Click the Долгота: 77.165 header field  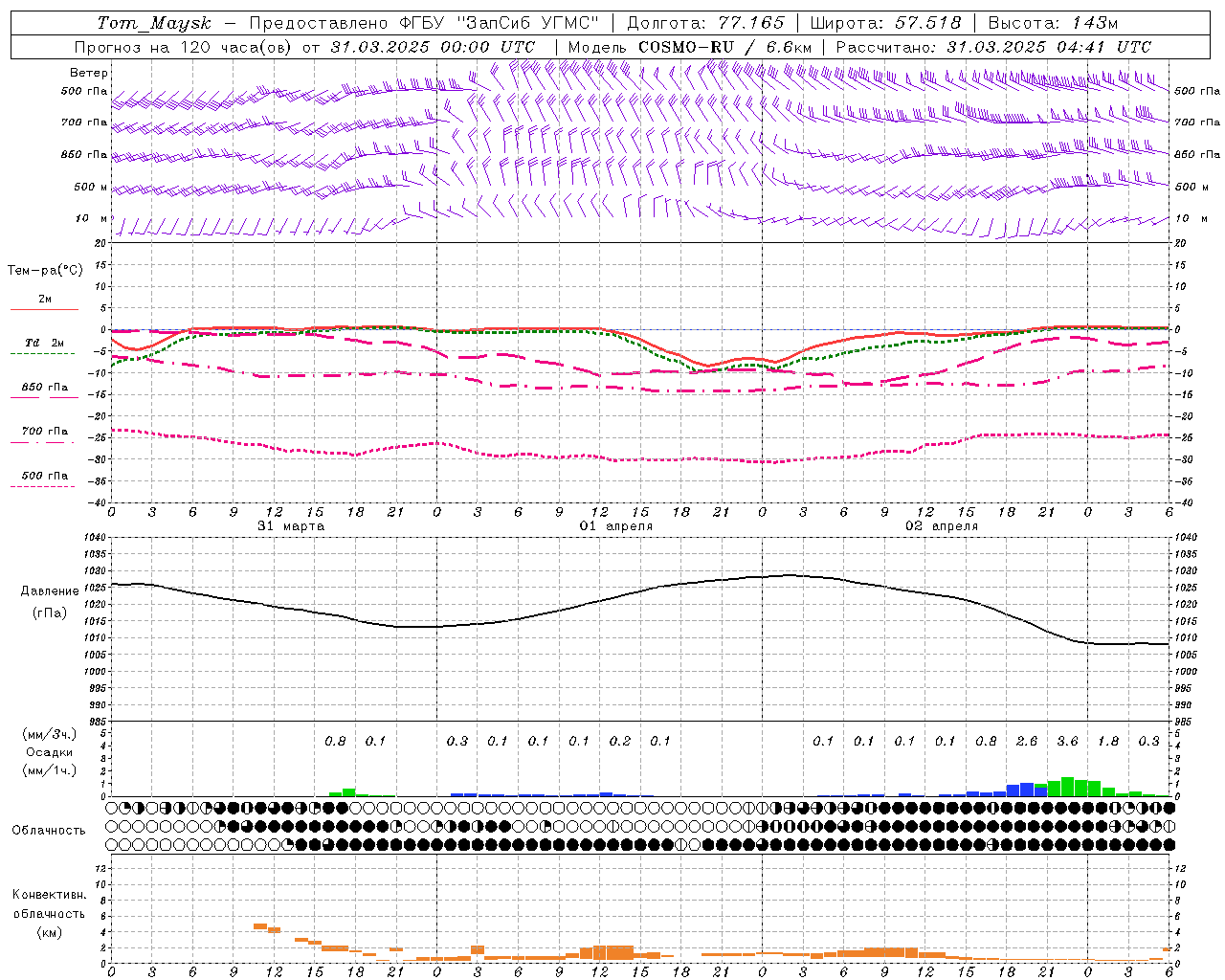[705, 23]
